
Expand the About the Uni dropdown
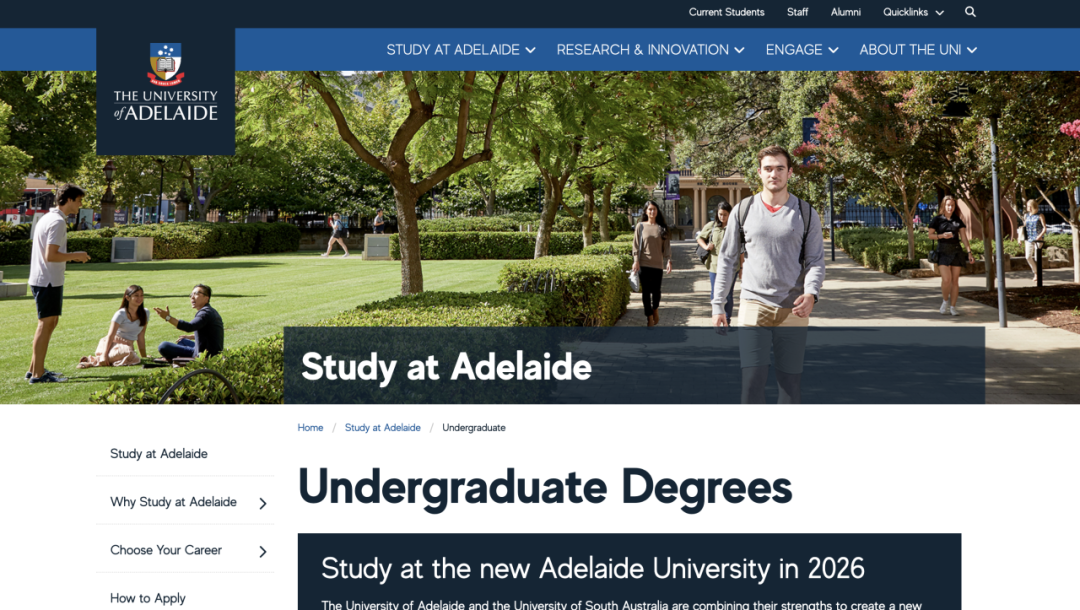click(917, 50)
